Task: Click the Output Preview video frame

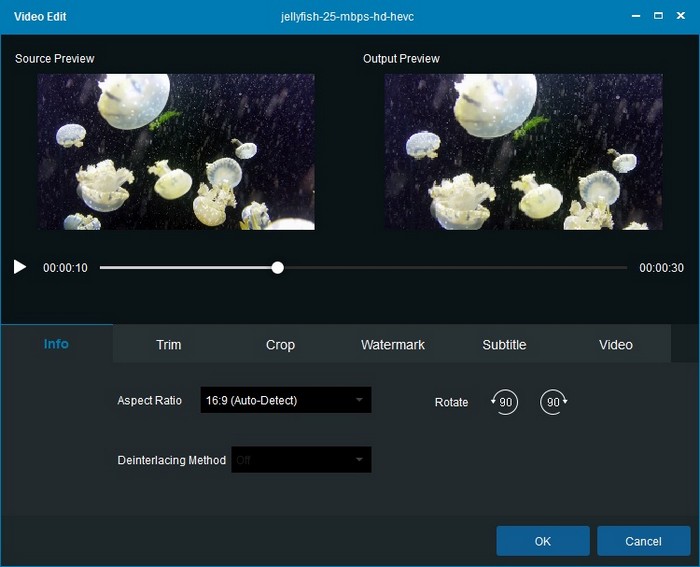Action: pos(523,151)
